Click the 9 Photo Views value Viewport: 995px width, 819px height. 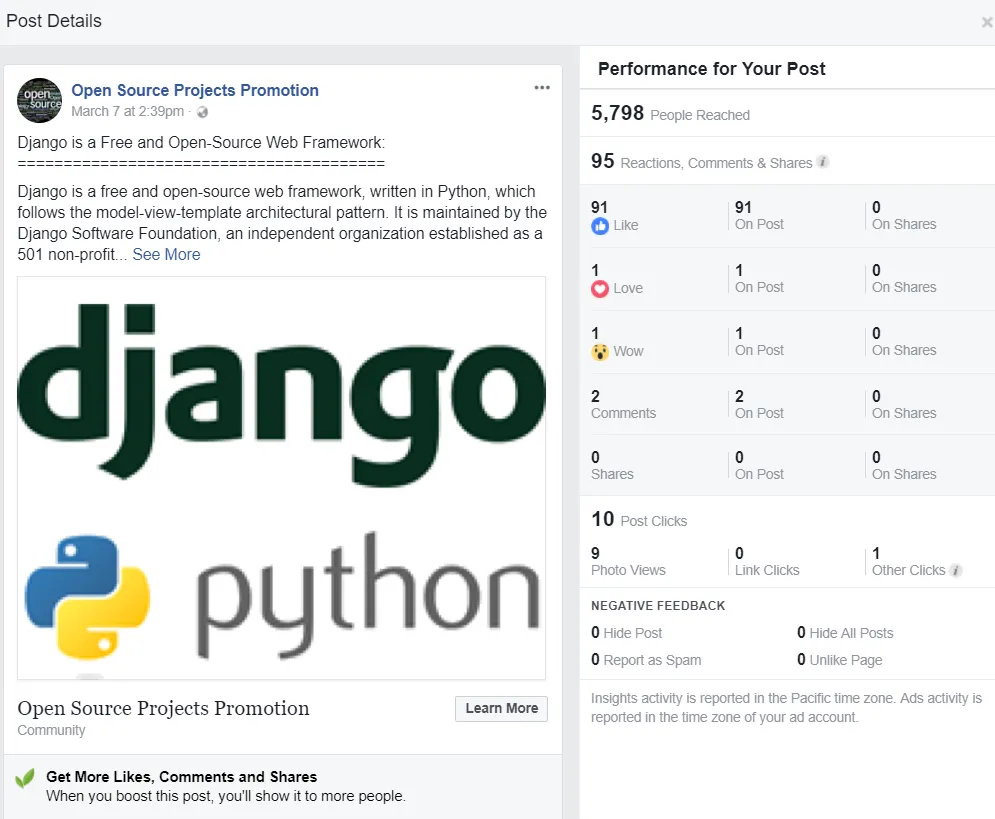(628, 561)
